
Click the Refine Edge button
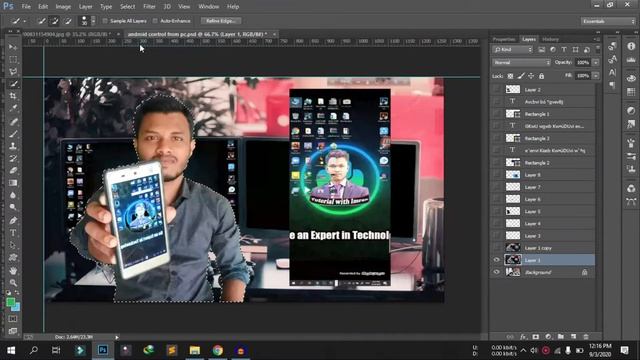(x=221, y=21)
